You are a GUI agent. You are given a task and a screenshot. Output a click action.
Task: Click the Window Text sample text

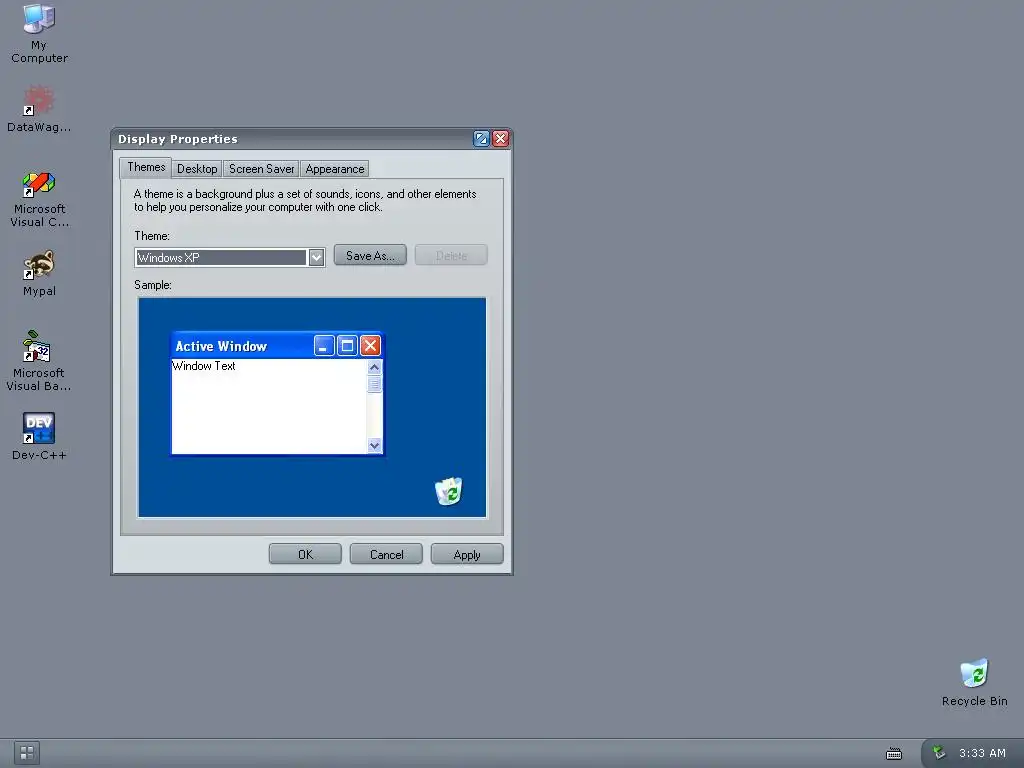coord(204,366)
